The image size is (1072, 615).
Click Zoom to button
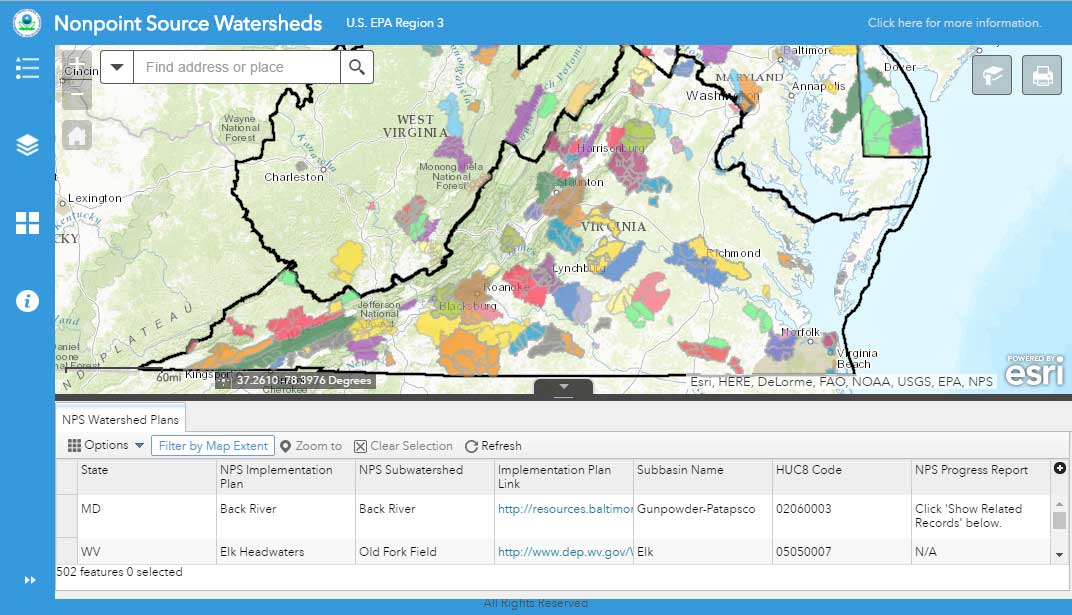(x=311, y=446)
